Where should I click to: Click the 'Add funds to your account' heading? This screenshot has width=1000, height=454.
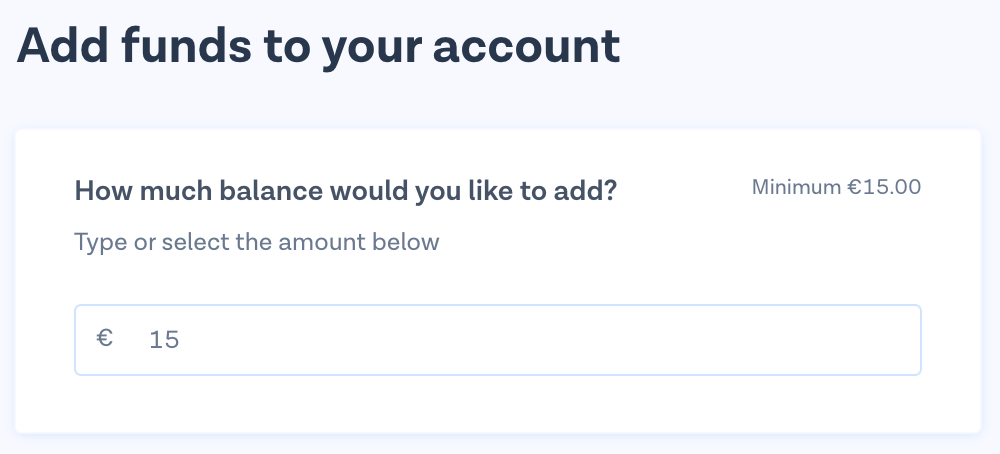(x=319, y=47)
